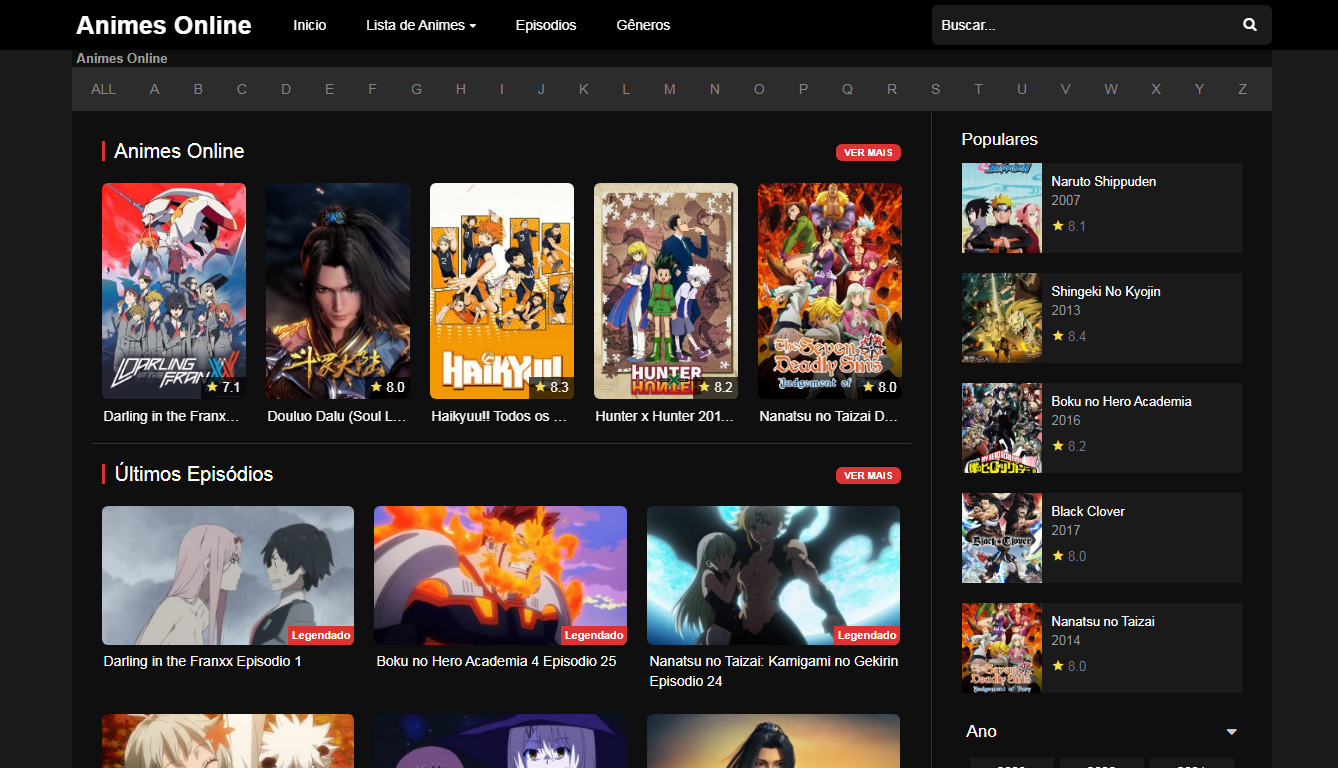Click the search magnifier icon
This screenshot has height=768, width=1338.
pyautogui.click(x=1249, y=25)
